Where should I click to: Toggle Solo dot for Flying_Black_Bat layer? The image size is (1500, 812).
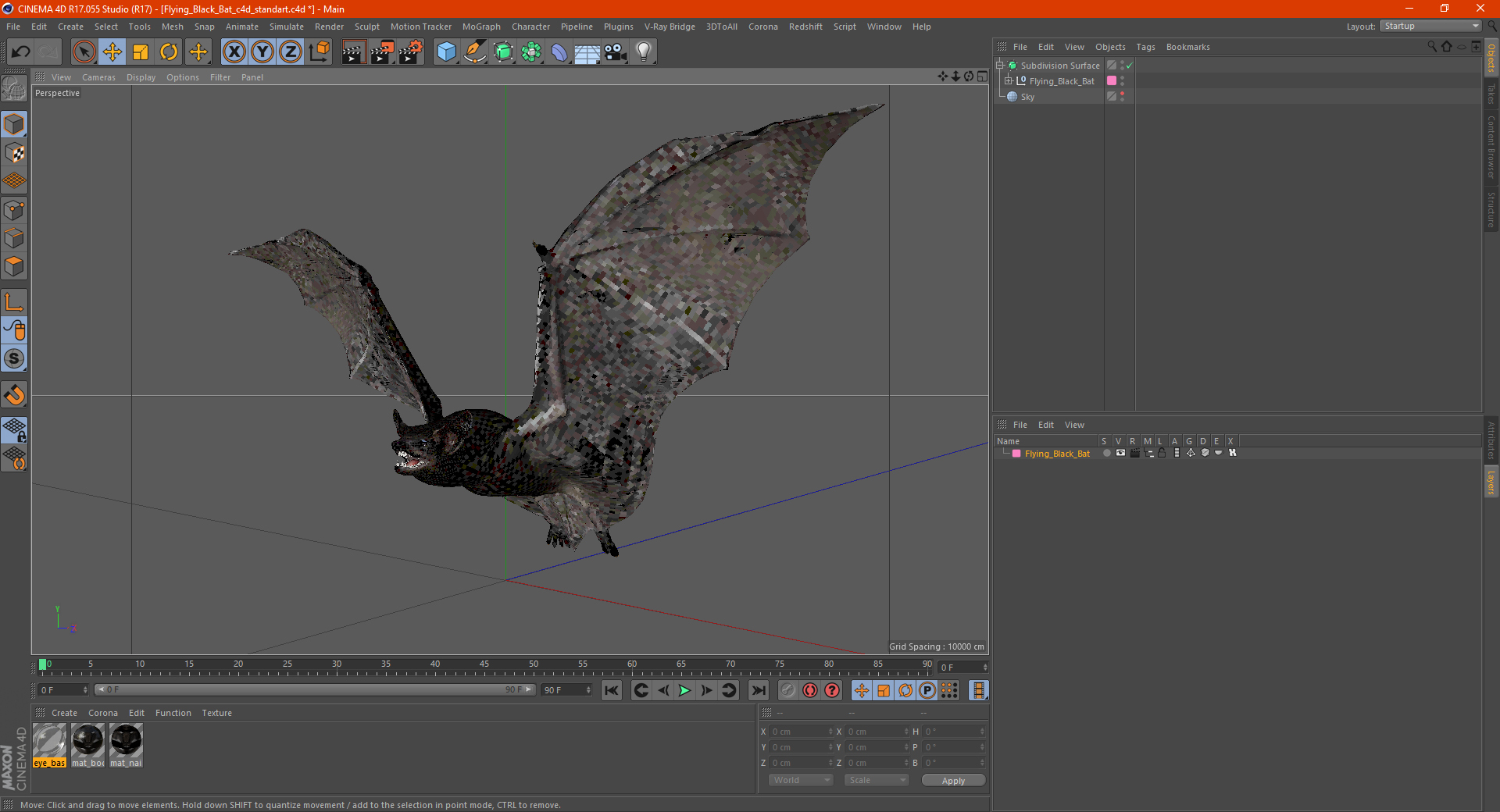click(1106, 453)
